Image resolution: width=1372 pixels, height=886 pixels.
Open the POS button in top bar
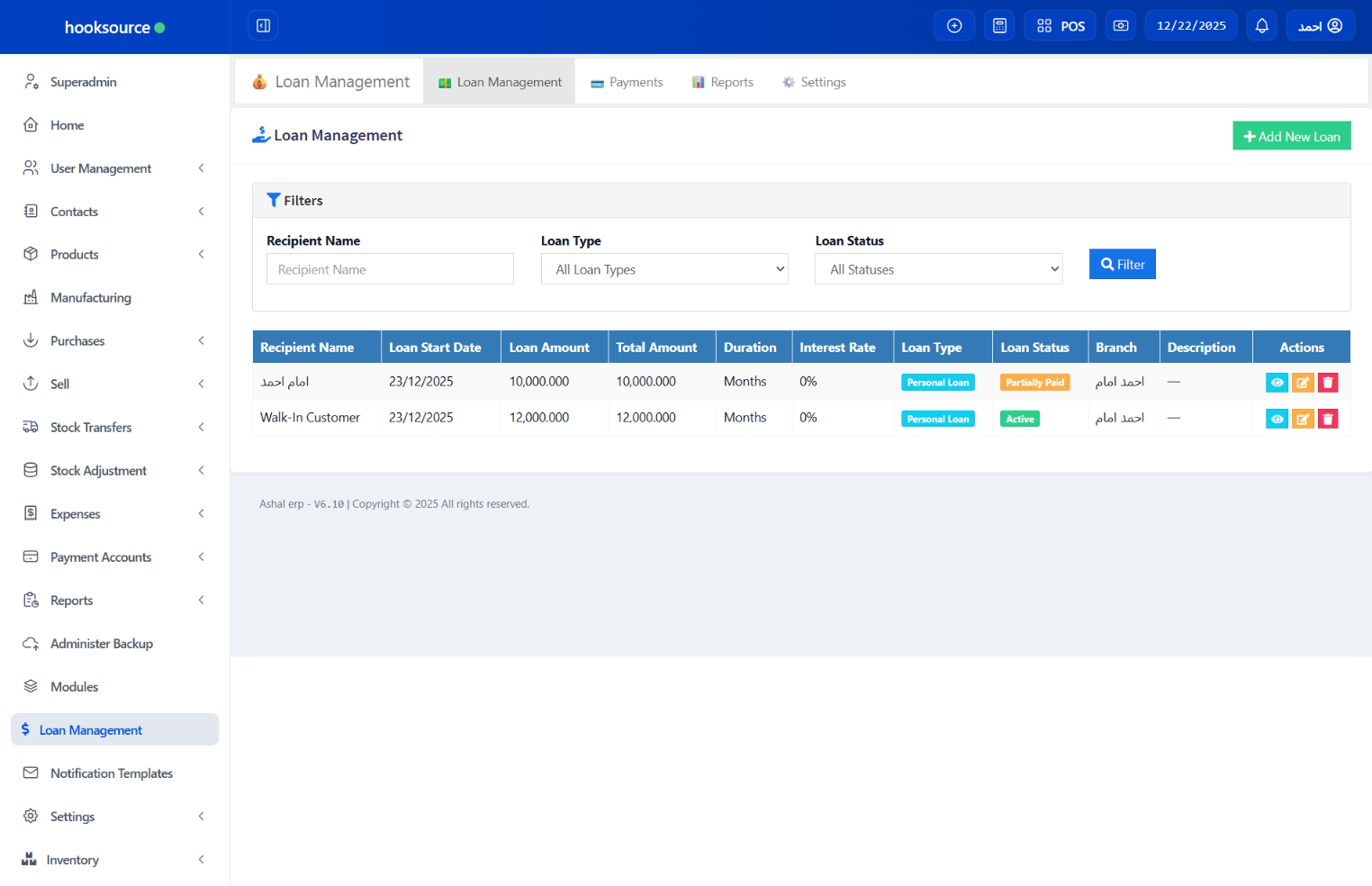[x=1061, y=26]
